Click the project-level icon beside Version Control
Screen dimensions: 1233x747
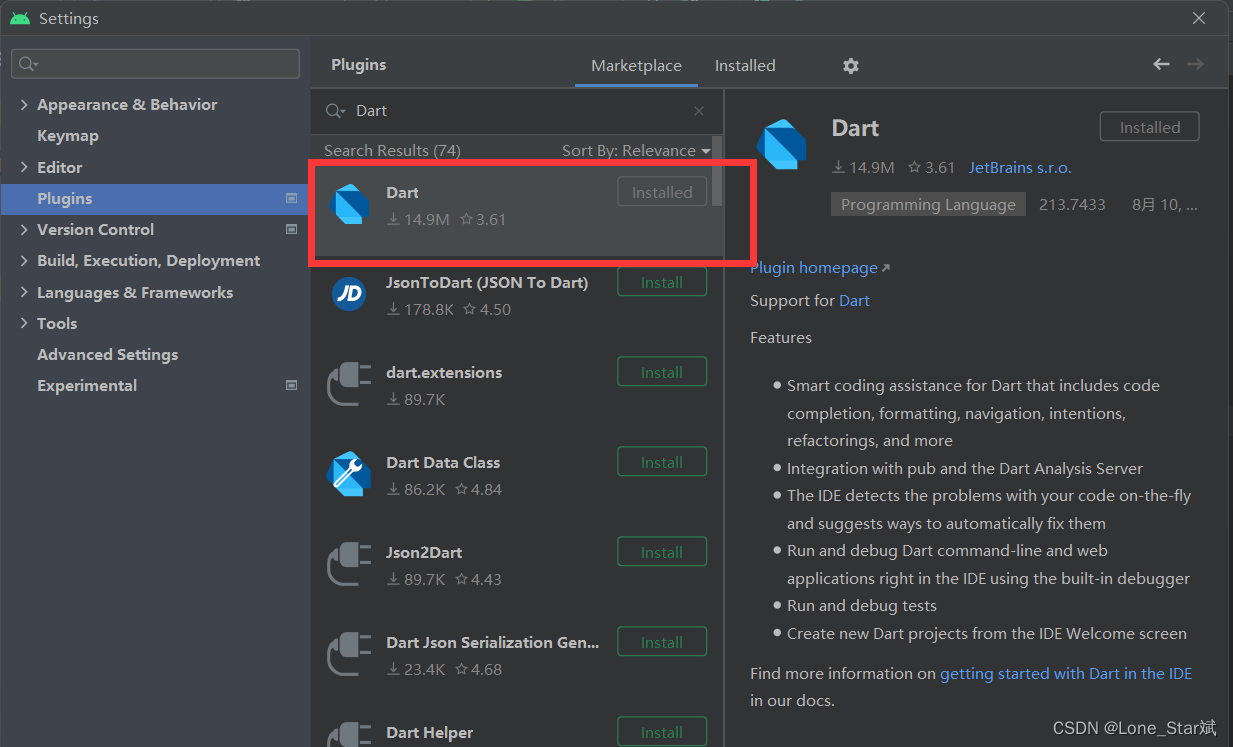[x=291, y=229]
